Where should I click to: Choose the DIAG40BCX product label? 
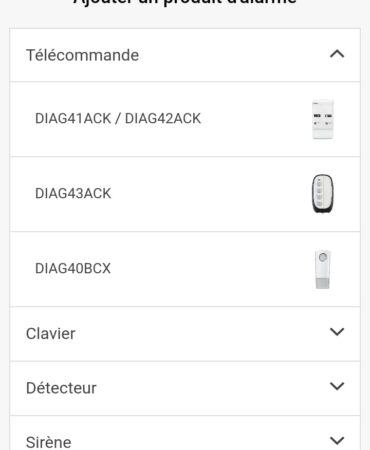[x=73, y=268]
